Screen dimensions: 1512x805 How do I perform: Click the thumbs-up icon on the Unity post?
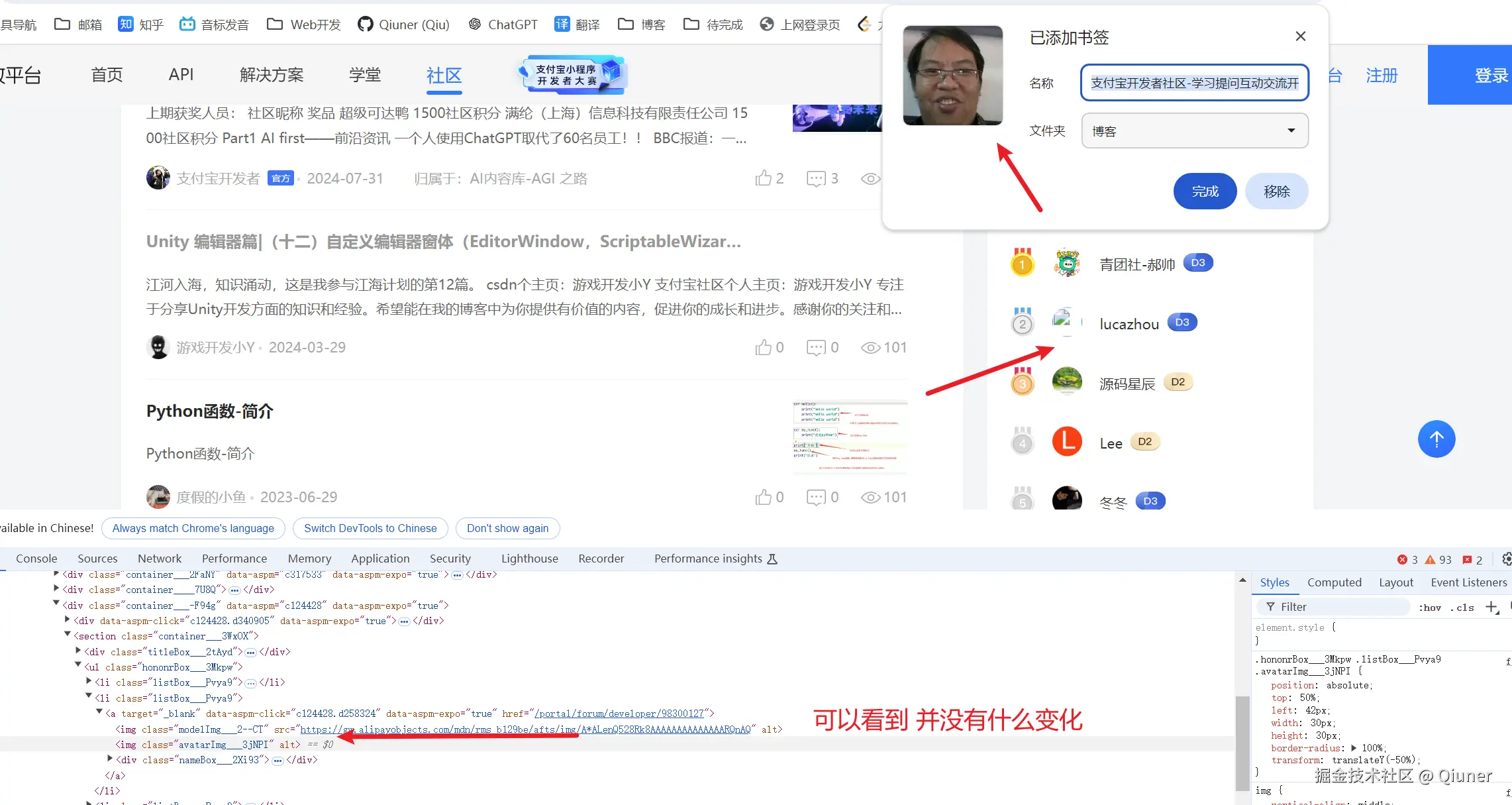763,347
